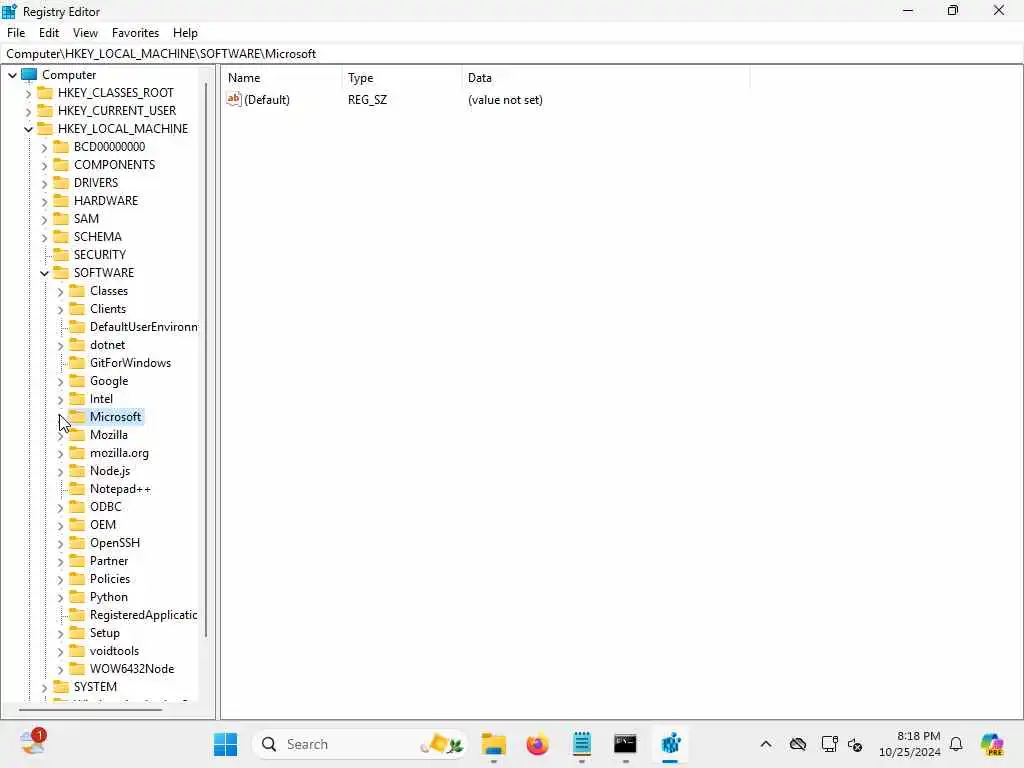
Task: Open the View menu
Action: click(85, 33)
